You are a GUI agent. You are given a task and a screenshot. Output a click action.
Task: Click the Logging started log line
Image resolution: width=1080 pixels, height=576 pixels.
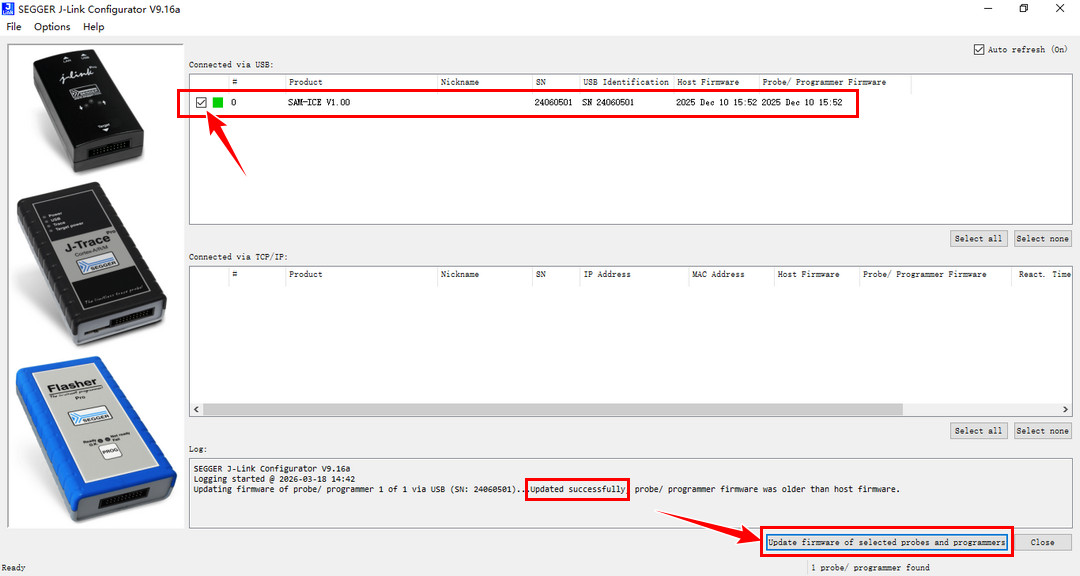(274, 479)
